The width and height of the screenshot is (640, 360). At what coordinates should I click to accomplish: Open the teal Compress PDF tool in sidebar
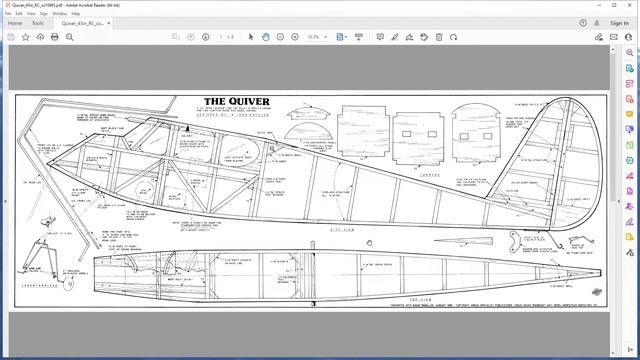pos(630,160)
